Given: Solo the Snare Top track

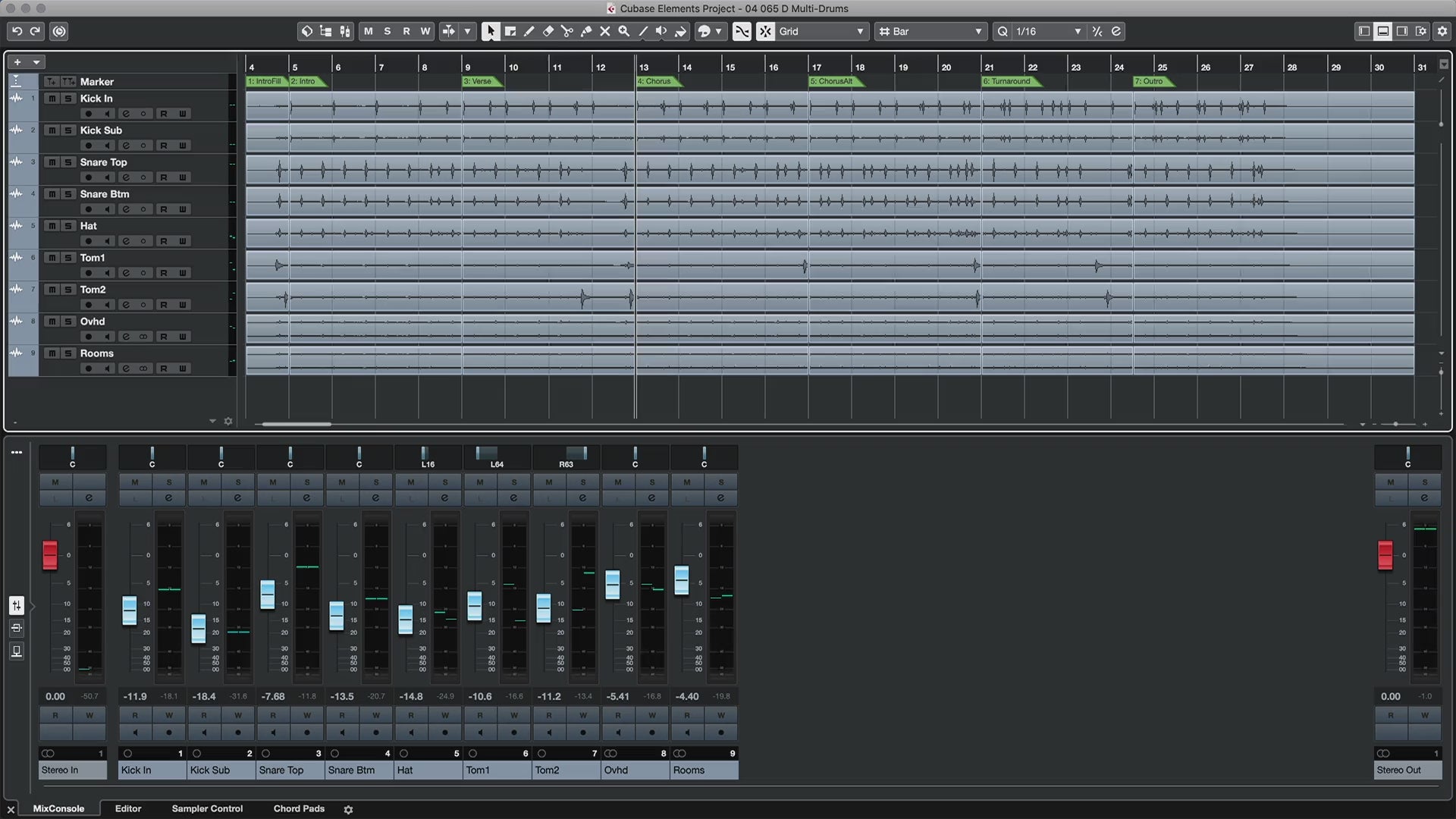Looking at the screenshot, I should pos(67,162).
